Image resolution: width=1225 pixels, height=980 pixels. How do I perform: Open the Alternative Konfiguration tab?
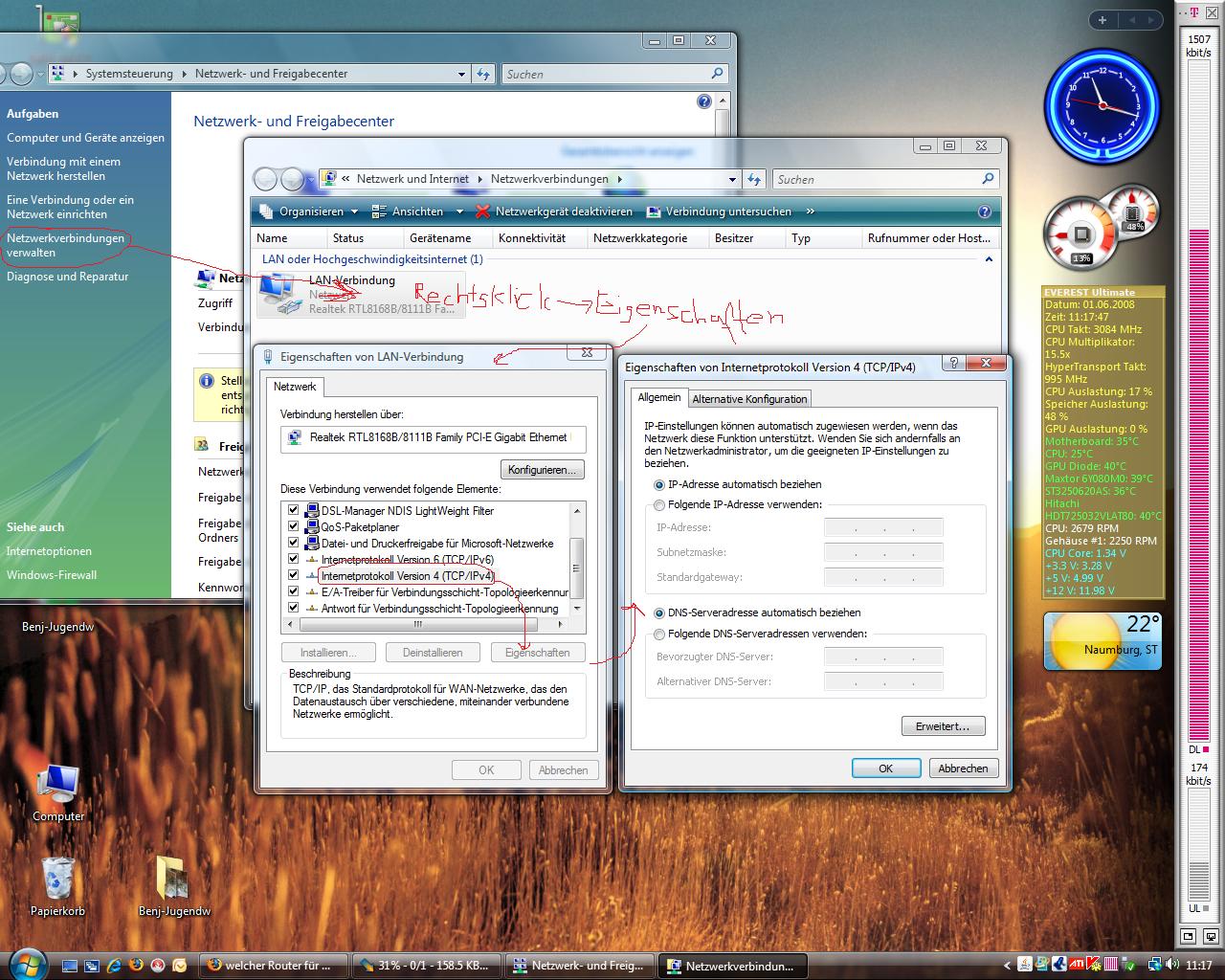(750, 399)
